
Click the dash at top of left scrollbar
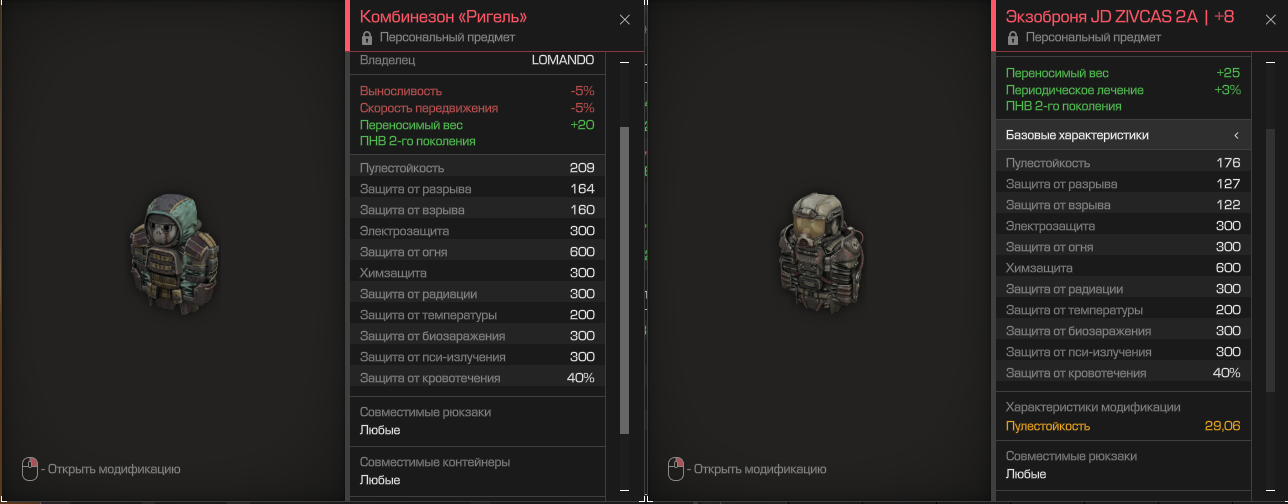pos(625,62)
